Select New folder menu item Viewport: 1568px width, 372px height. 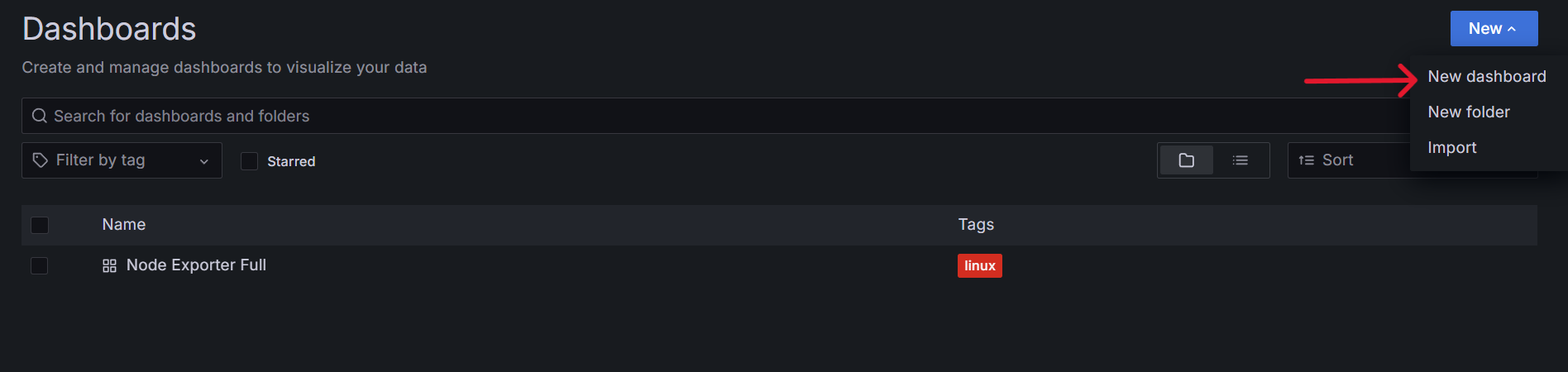click(1468, 112)
